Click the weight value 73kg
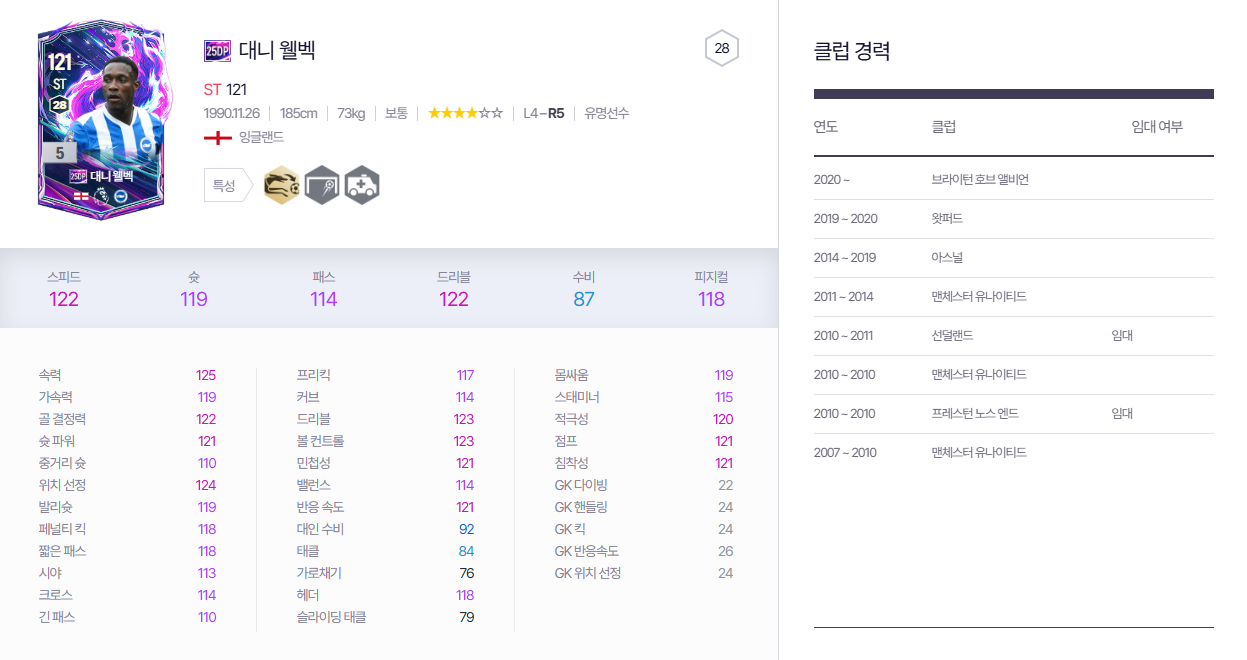Image resolution: width=1247 pixels, height=660 pixels. (x=351, y=113)
